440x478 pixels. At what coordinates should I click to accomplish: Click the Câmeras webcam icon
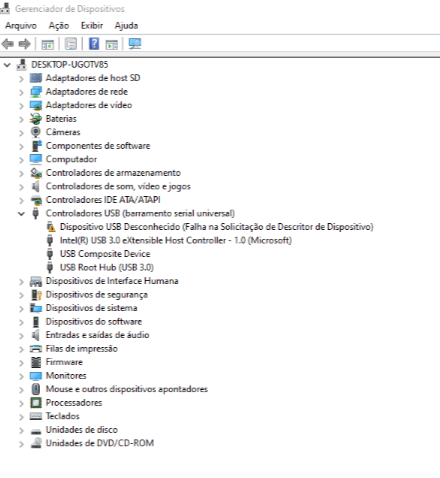(36, 132)
